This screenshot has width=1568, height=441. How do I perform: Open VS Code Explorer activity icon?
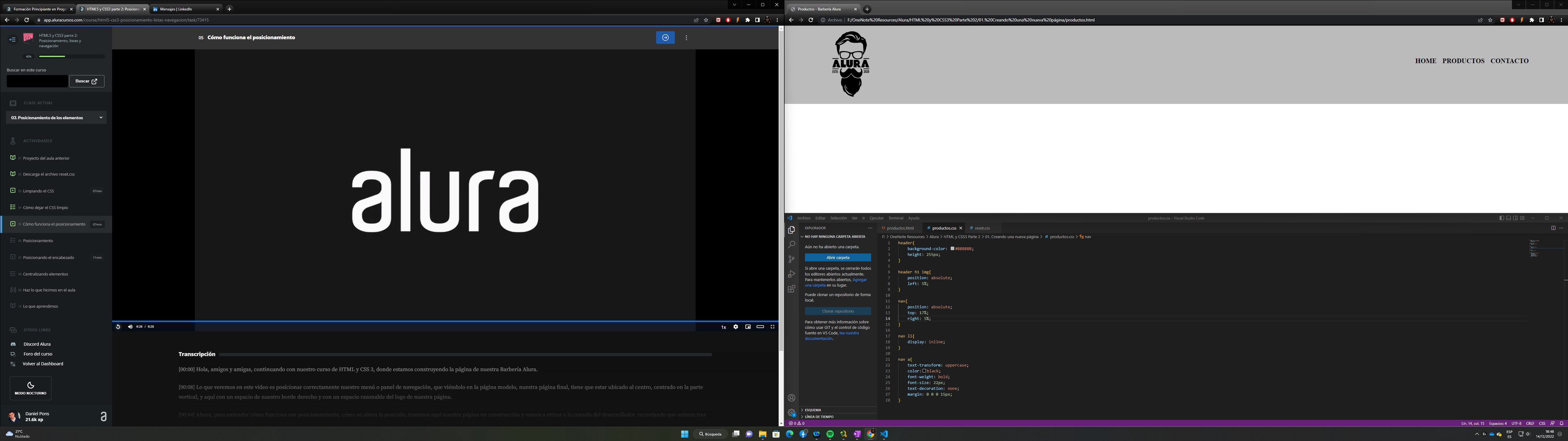(791, 230)
